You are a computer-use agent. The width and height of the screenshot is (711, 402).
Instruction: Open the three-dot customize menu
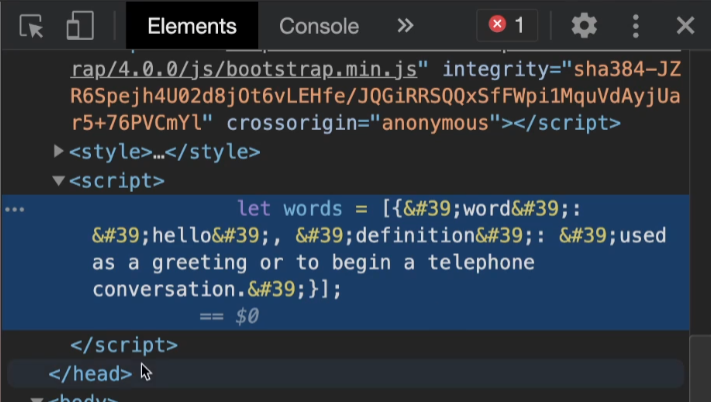pyautogui.click(x=636, y=26)
